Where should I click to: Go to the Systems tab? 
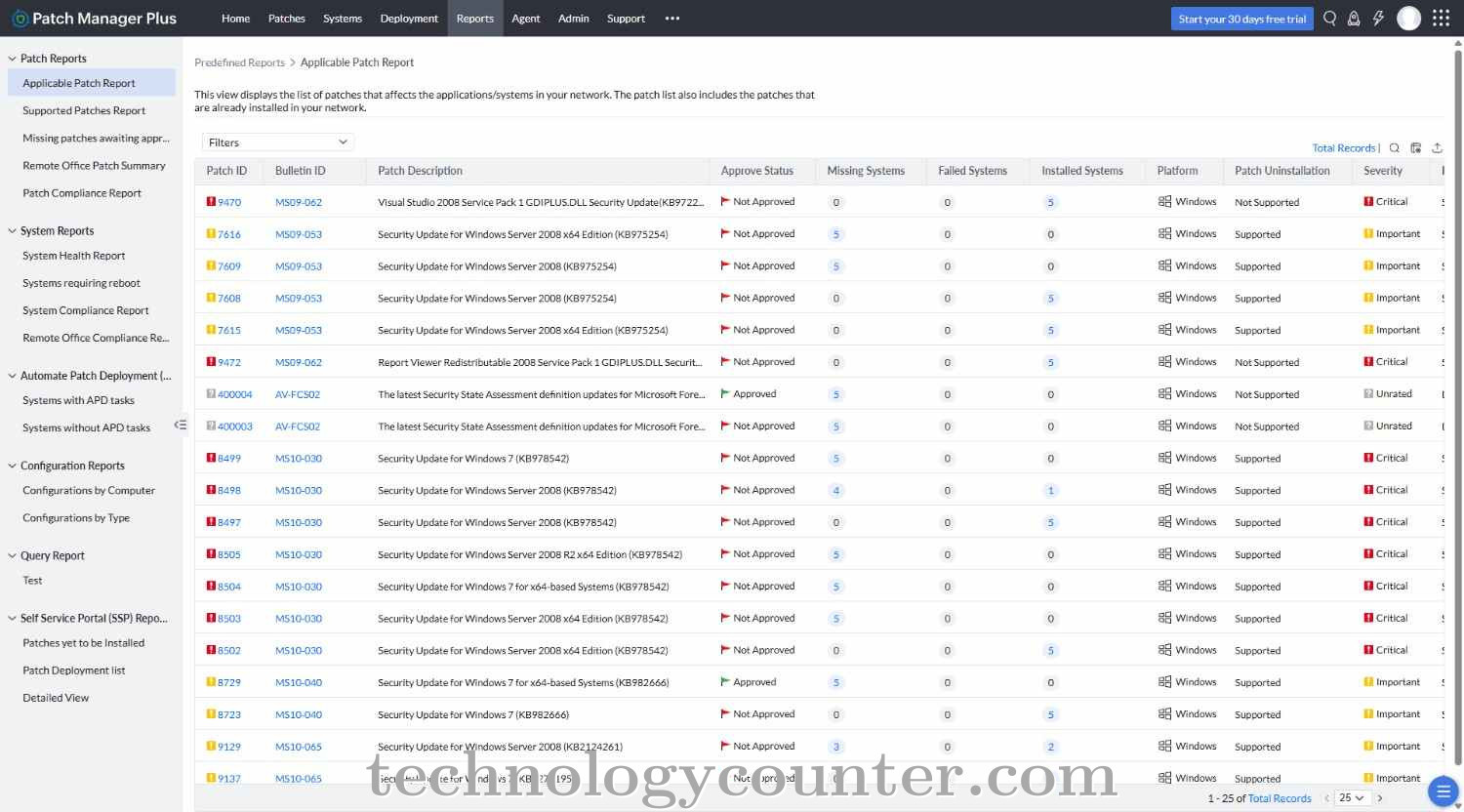343,19
